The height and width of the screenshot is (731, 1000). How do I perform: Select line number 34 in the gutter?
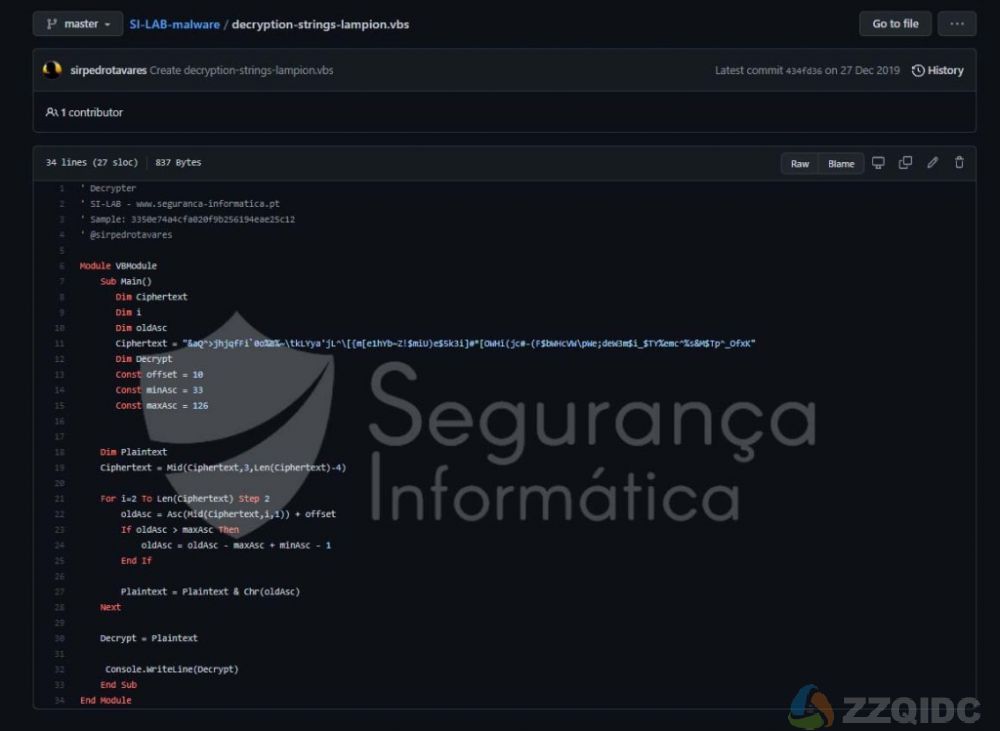pos(59,700)
